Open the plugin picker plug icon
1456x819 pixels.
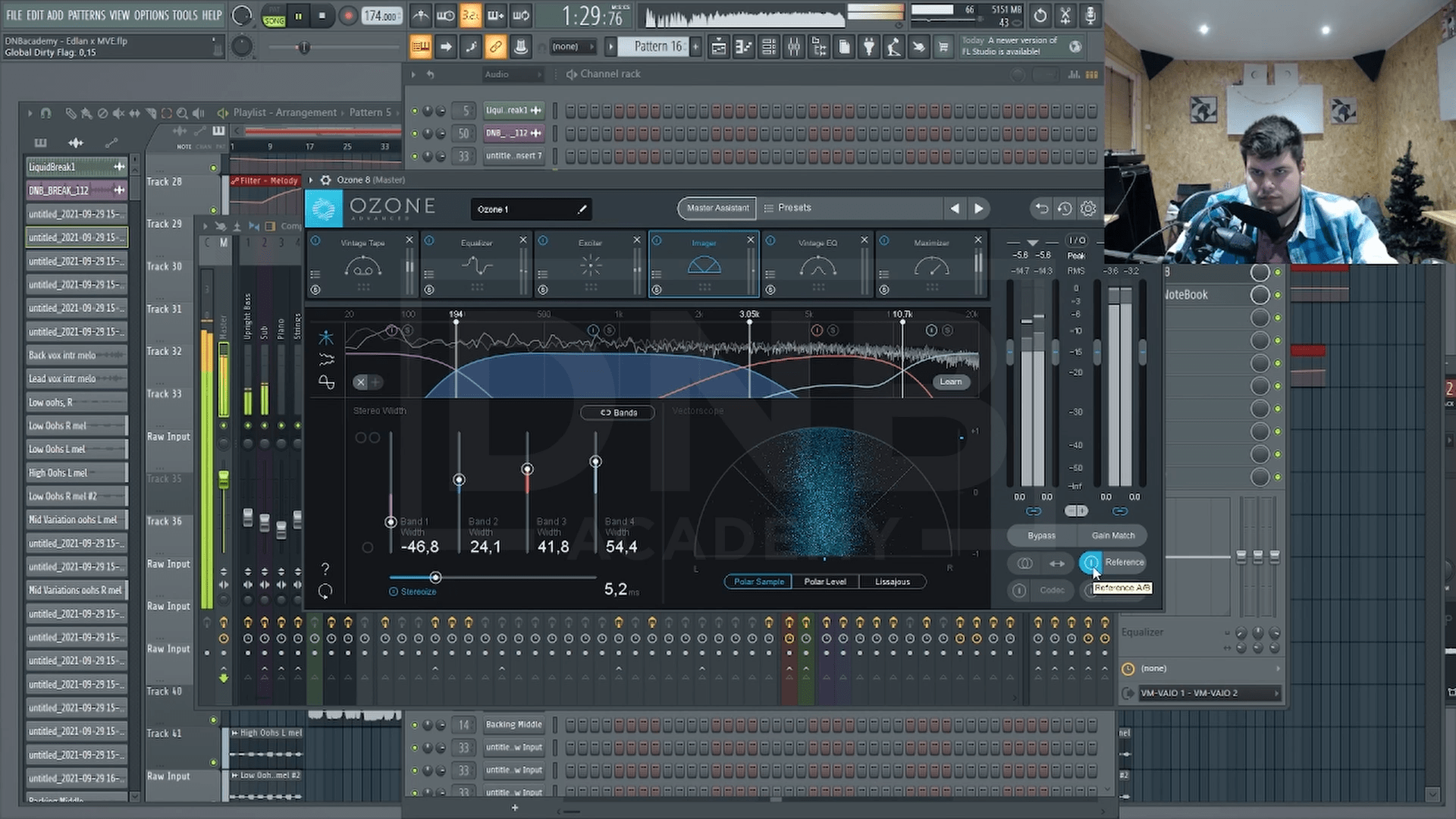tap(869, 48)
